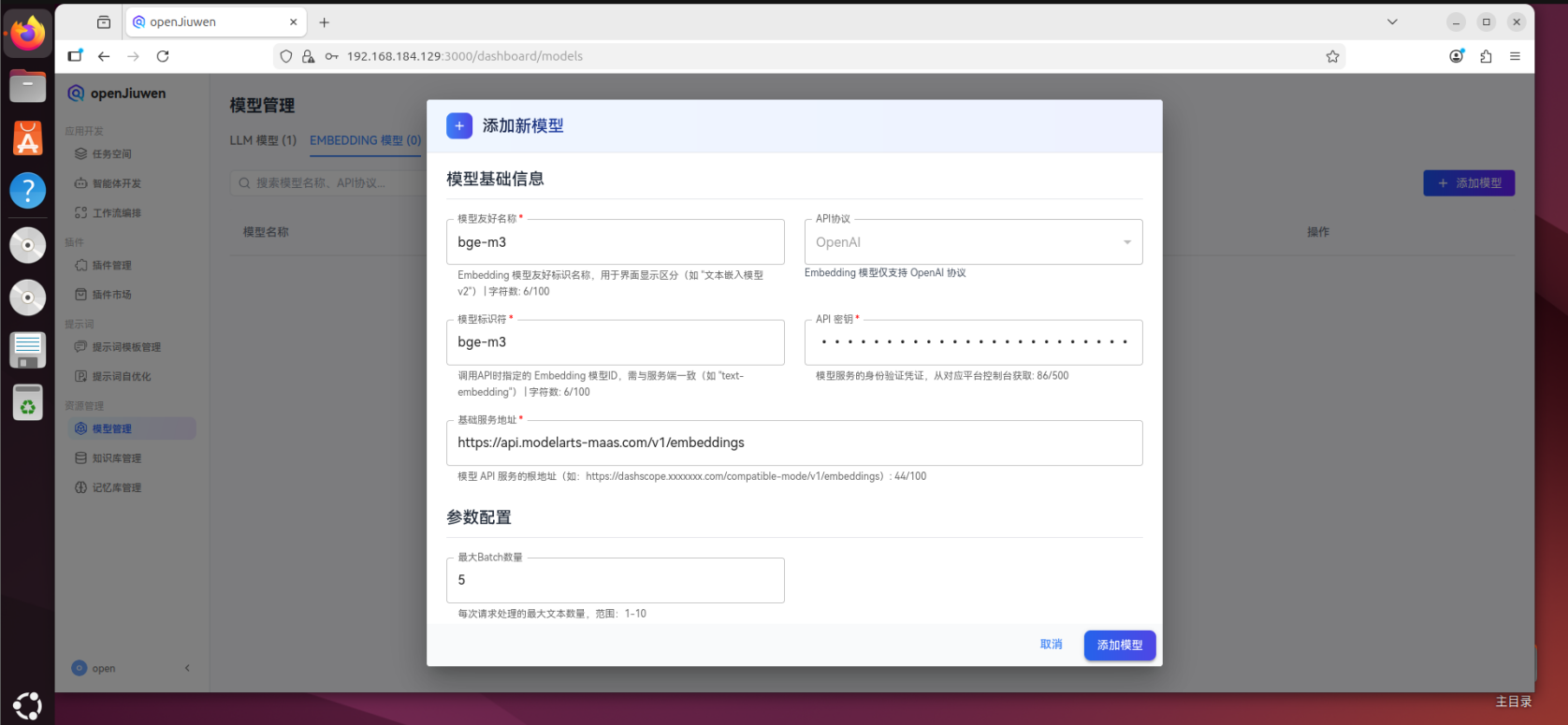1568x725 pixels.
Task: Collapse the sidebar with the chevron
Action: tap(187, 668)
